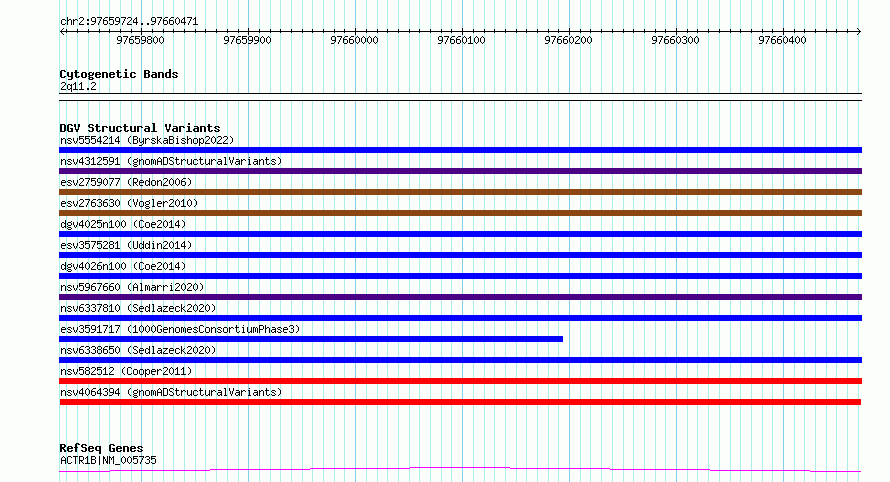Open nsv4312591 (gnomADStructuralVariants) label
The width and height of the screenshot is (890, 482).
click(x=171, y=161)
